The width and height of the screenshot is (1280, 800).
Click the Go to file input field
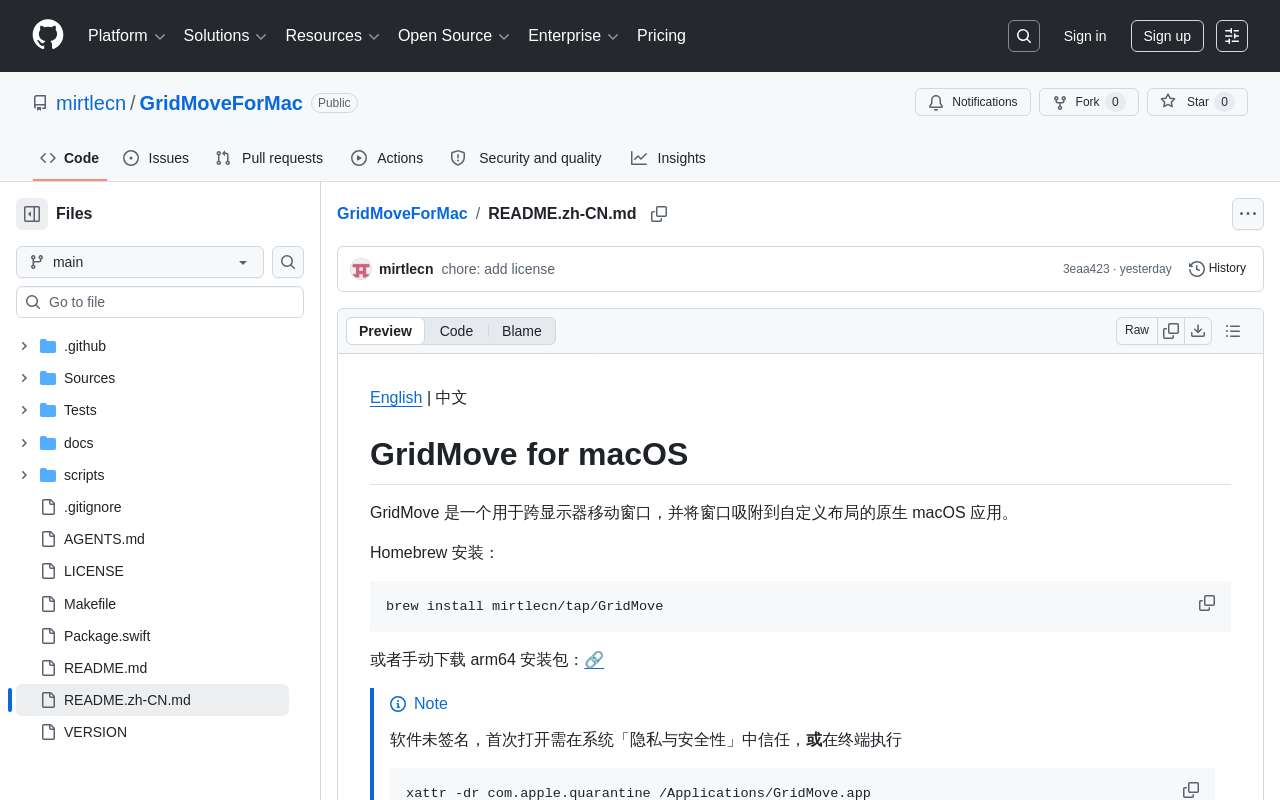click(x=160, y=302)
